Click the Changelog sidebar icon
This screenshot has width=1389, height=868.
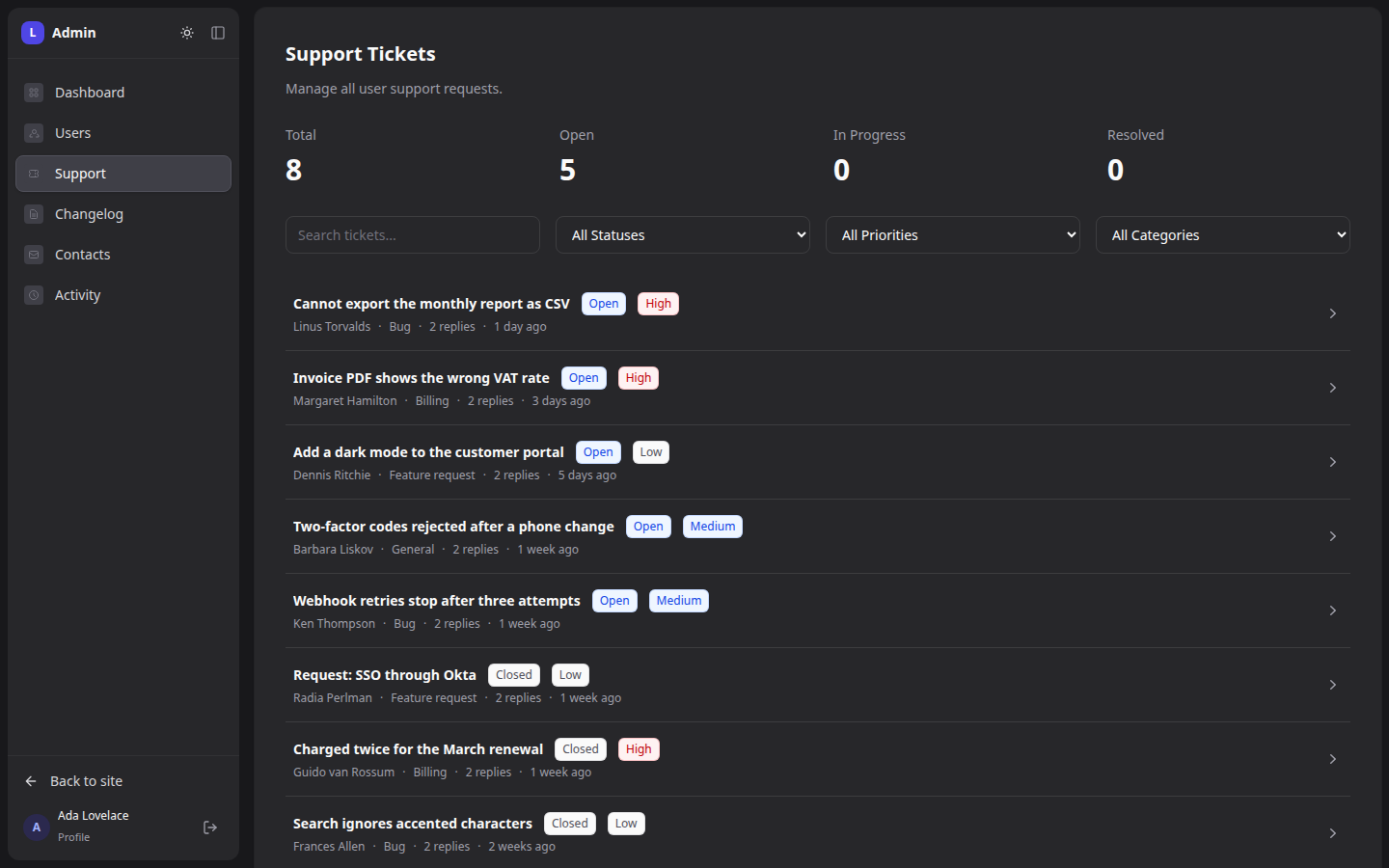34,214
